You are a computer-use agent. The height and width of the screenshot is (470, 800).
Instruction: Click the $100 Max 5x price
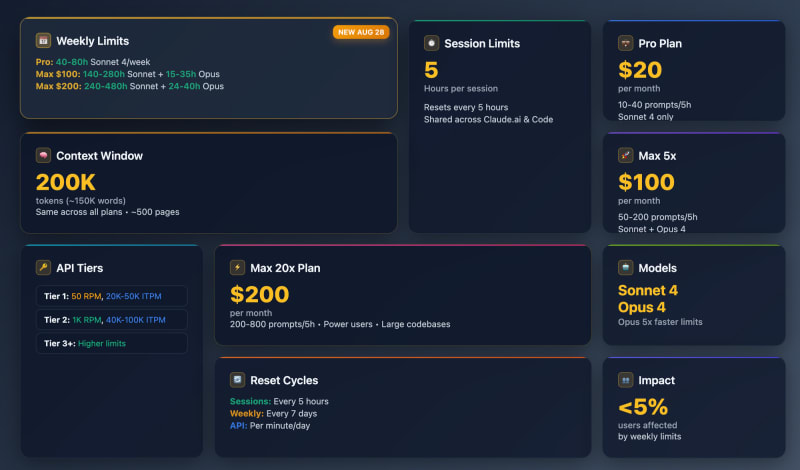click(x=646, y=182)
